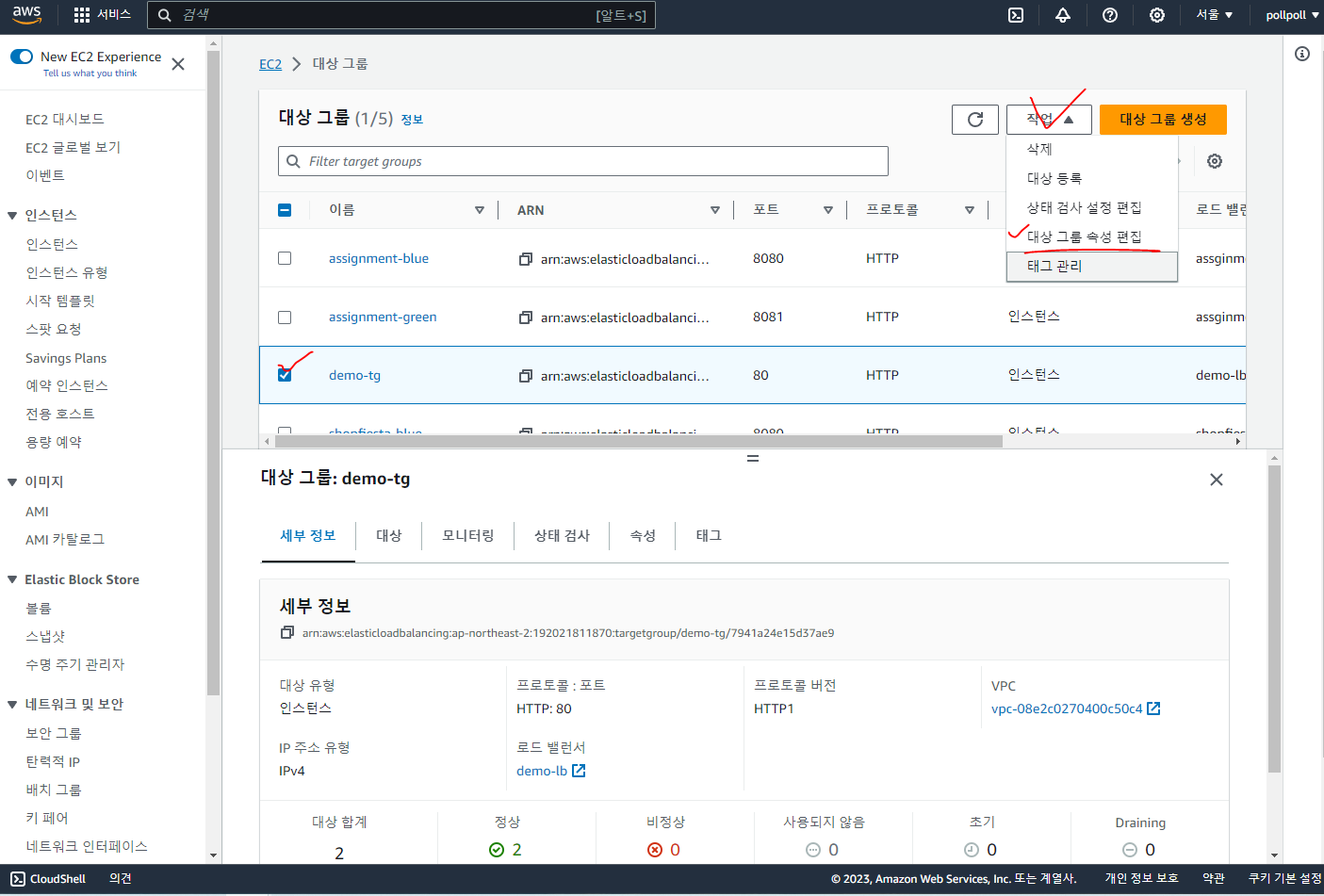Screen dimensions: 1324x896
Task: Open the notifications bell
Action: 1063,15
